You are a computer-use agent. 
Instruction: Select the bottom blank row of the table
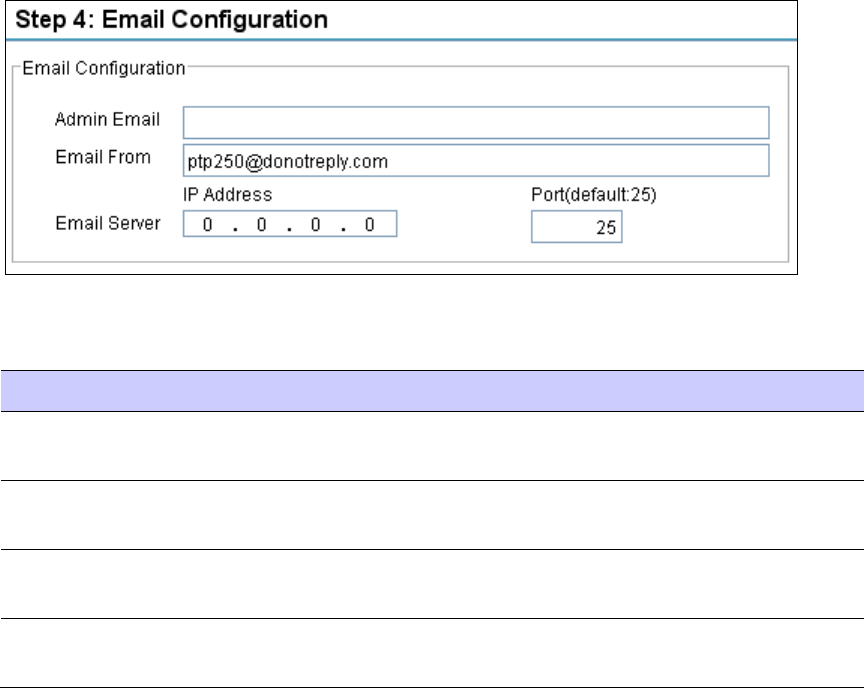pos(432,652)
